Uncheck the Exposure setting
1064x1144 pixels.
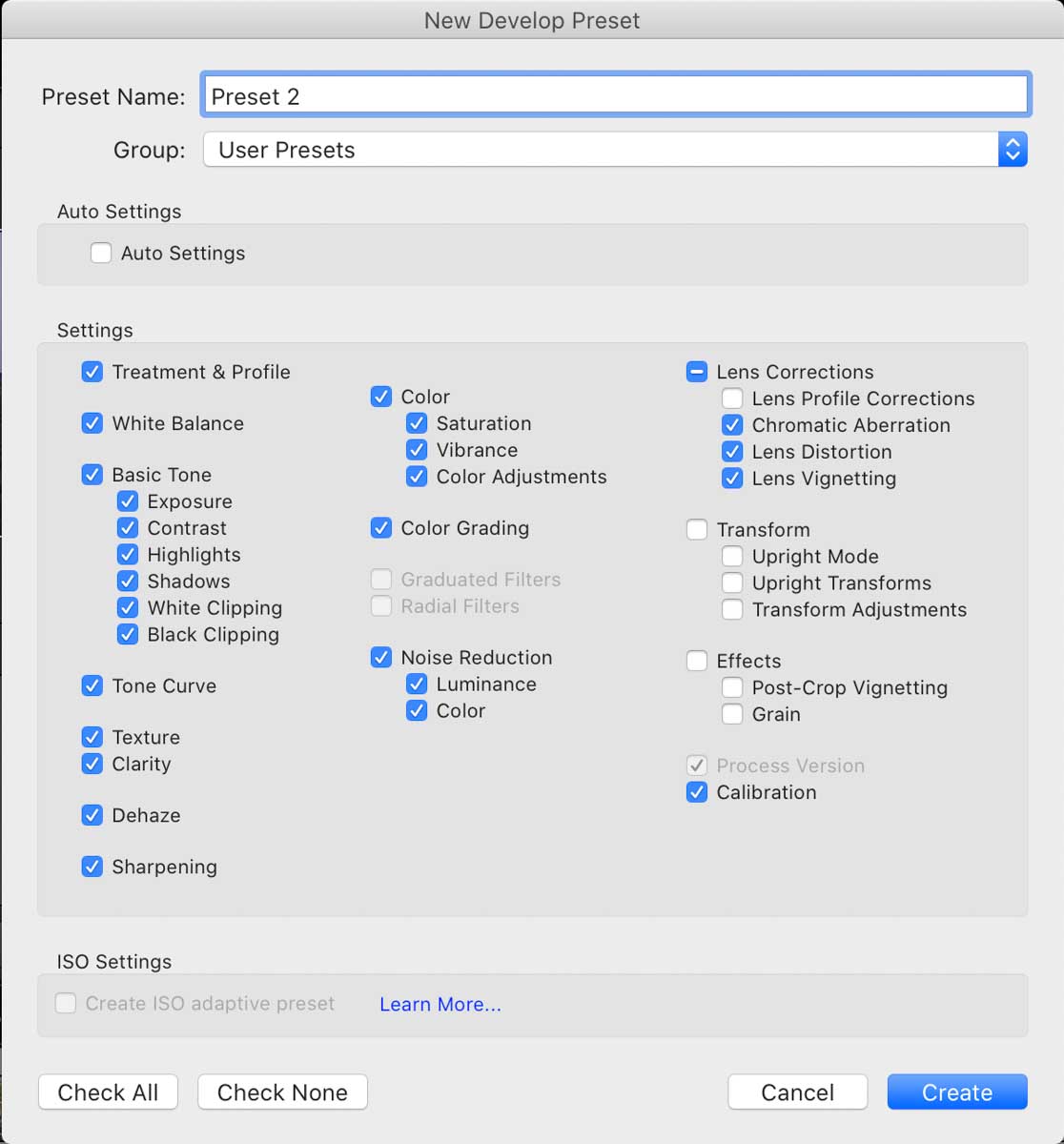click(x=128, y=501)
